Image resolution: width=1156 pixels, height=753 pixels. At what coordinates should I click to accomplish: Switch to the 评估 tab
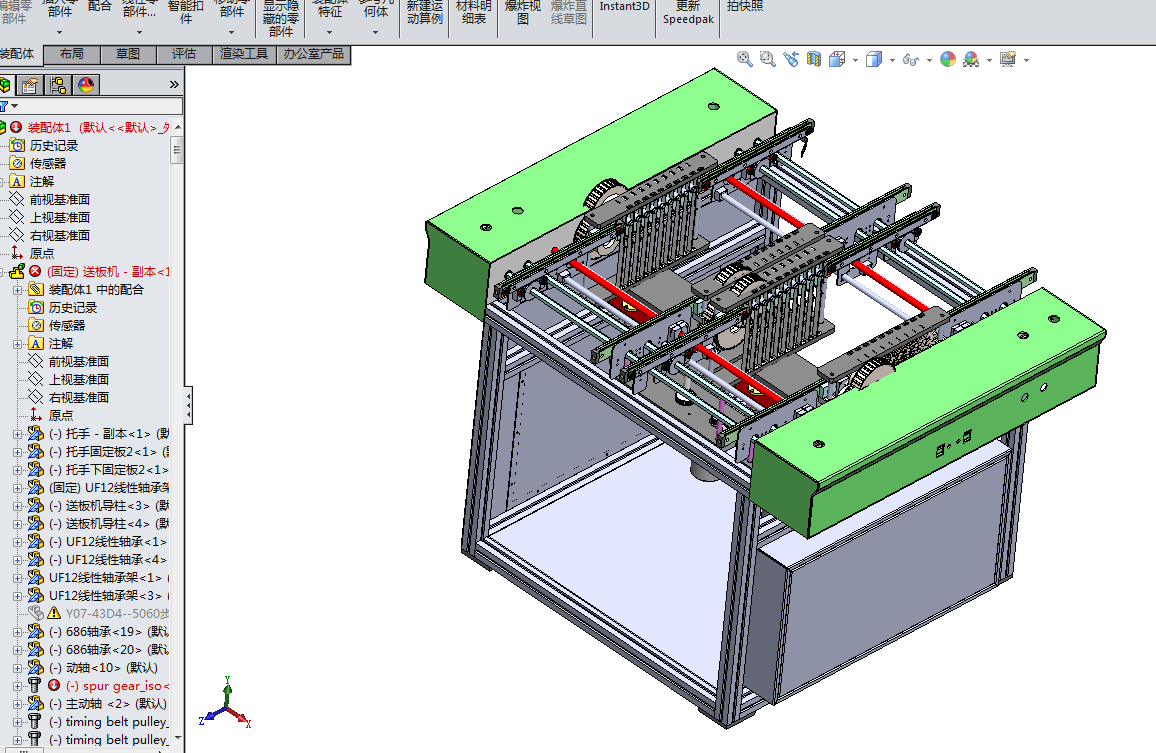(184, 54)
